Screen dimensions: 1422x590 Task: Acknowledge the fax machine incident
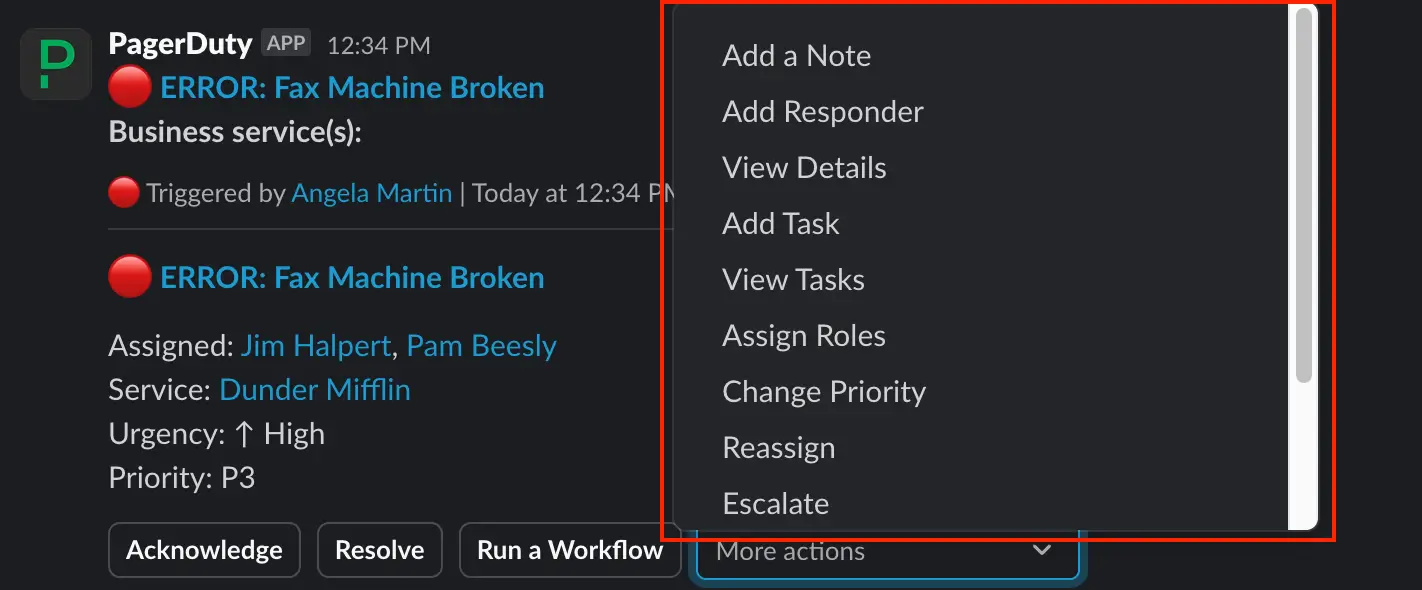(204, 550)
